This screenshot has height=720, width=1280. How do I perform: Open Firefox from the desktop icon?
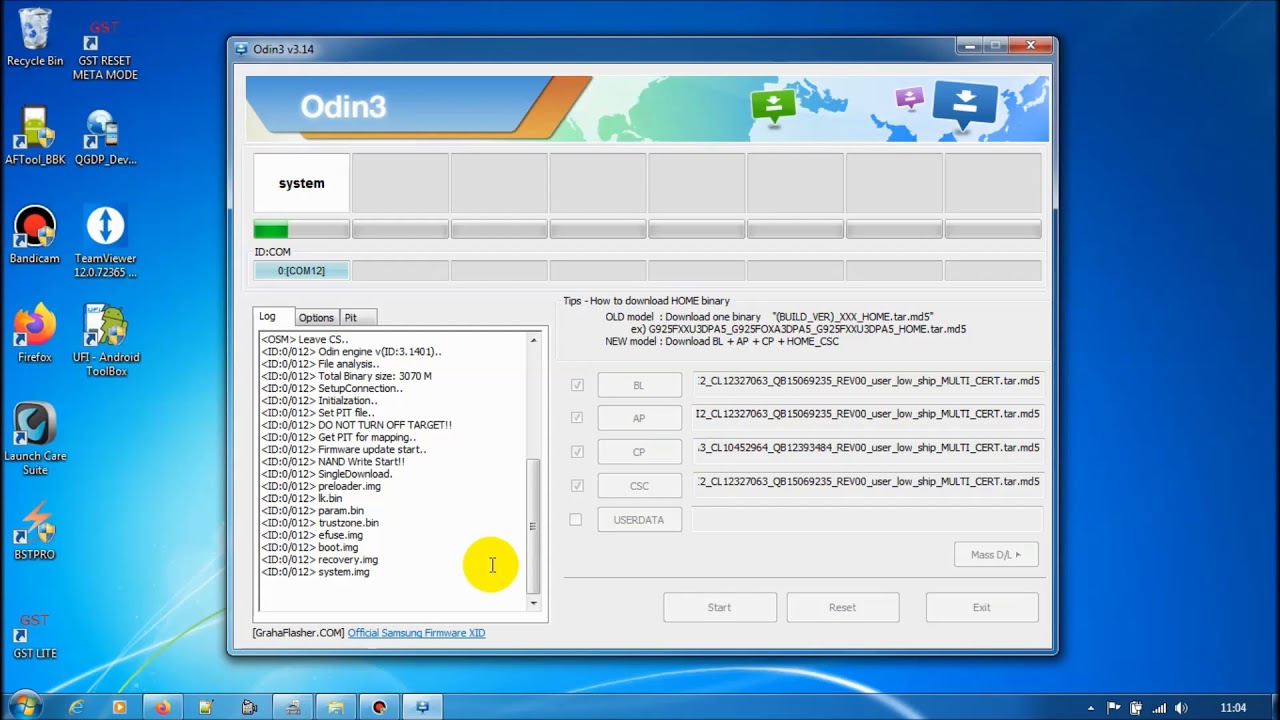point(35,334)
